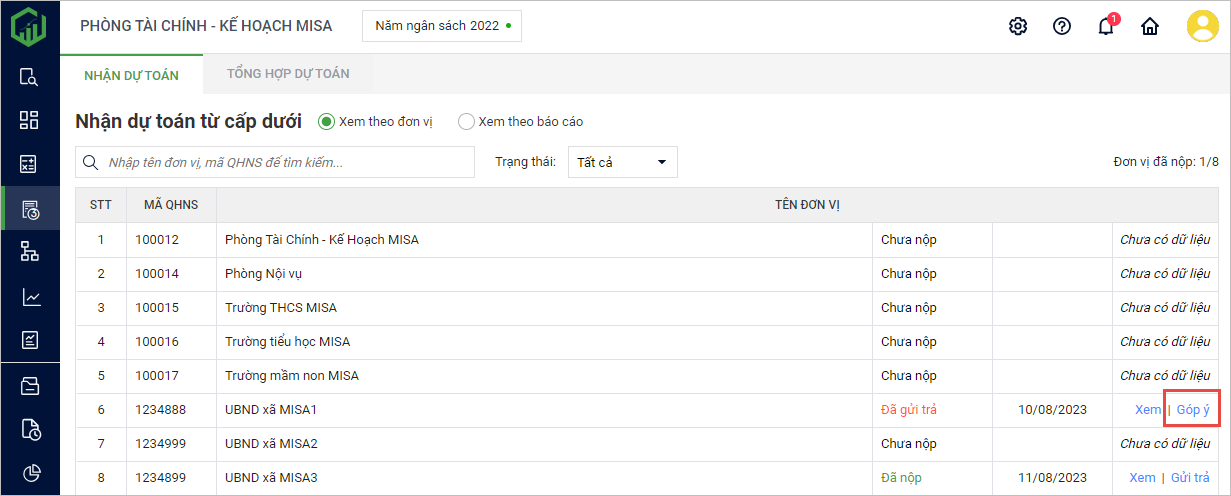Click the help question mark icon
Image resolution: width=1231 pixels, height=496 pixels.
(1062, 26)
